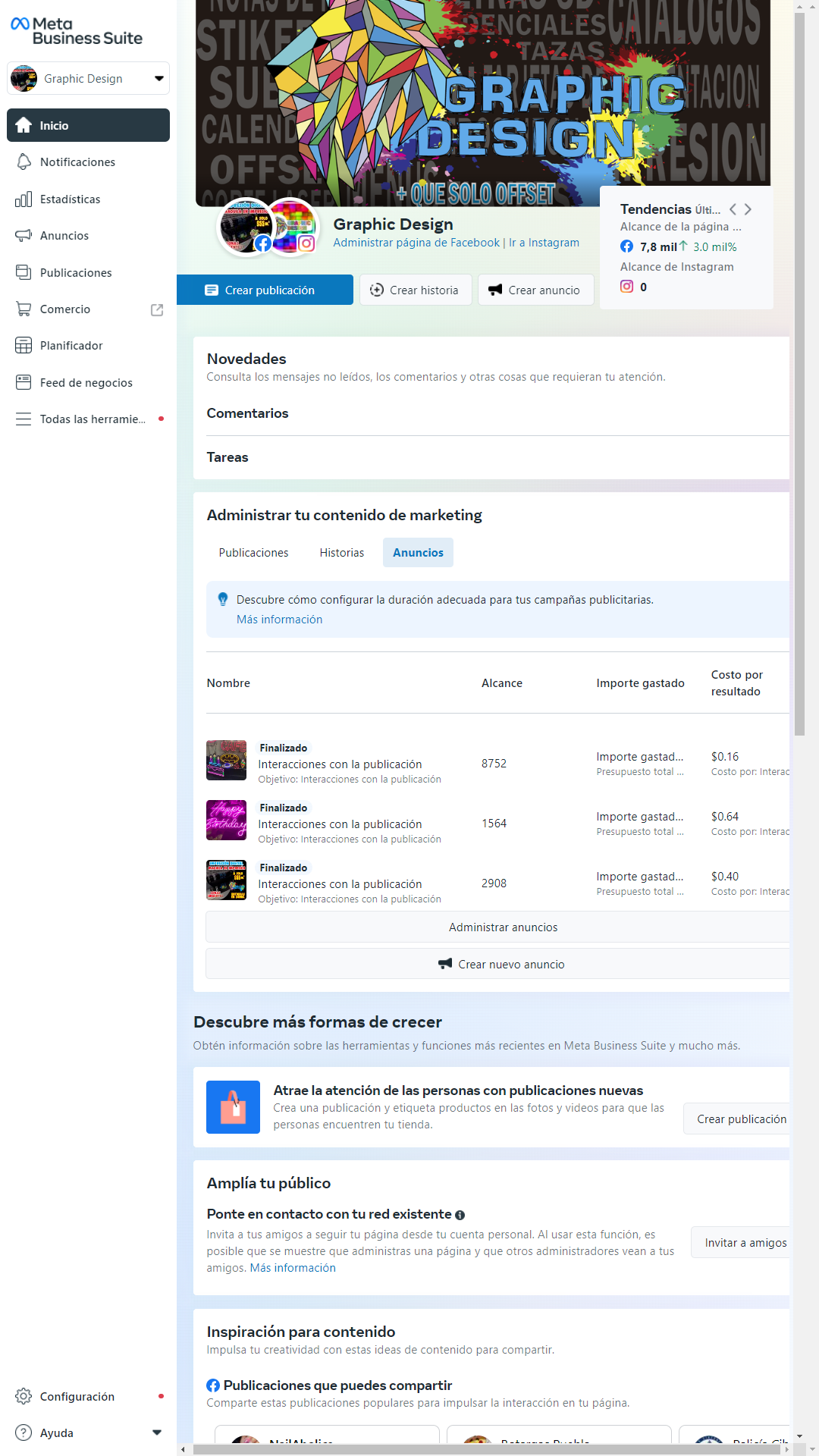Click the Alcance column header

pos(502,683)
